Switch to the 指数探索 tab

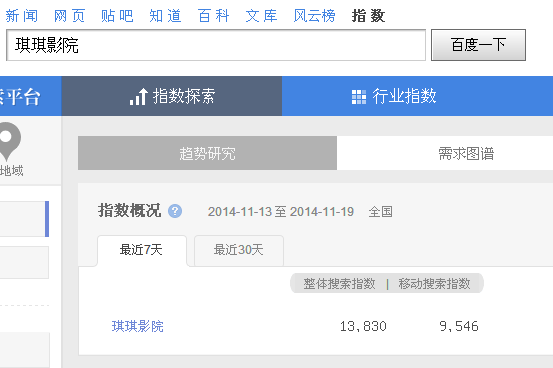(172, 96)
